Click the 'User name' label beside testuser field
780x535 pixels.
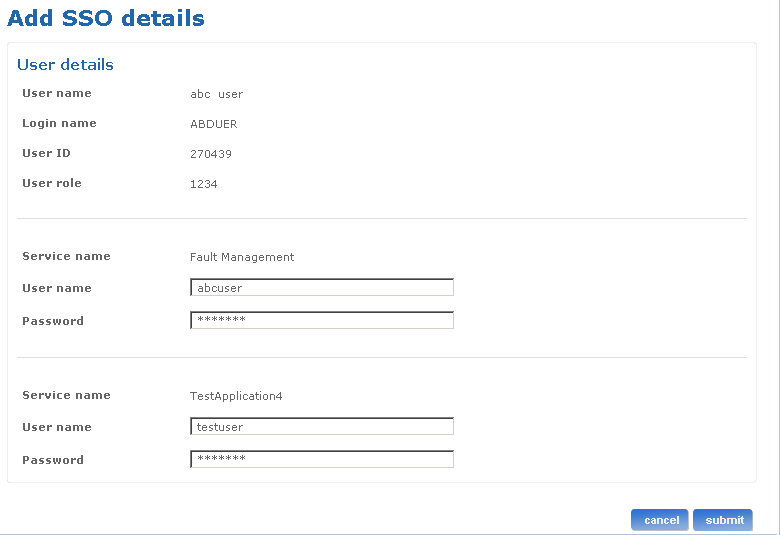[x=57, y=427]
